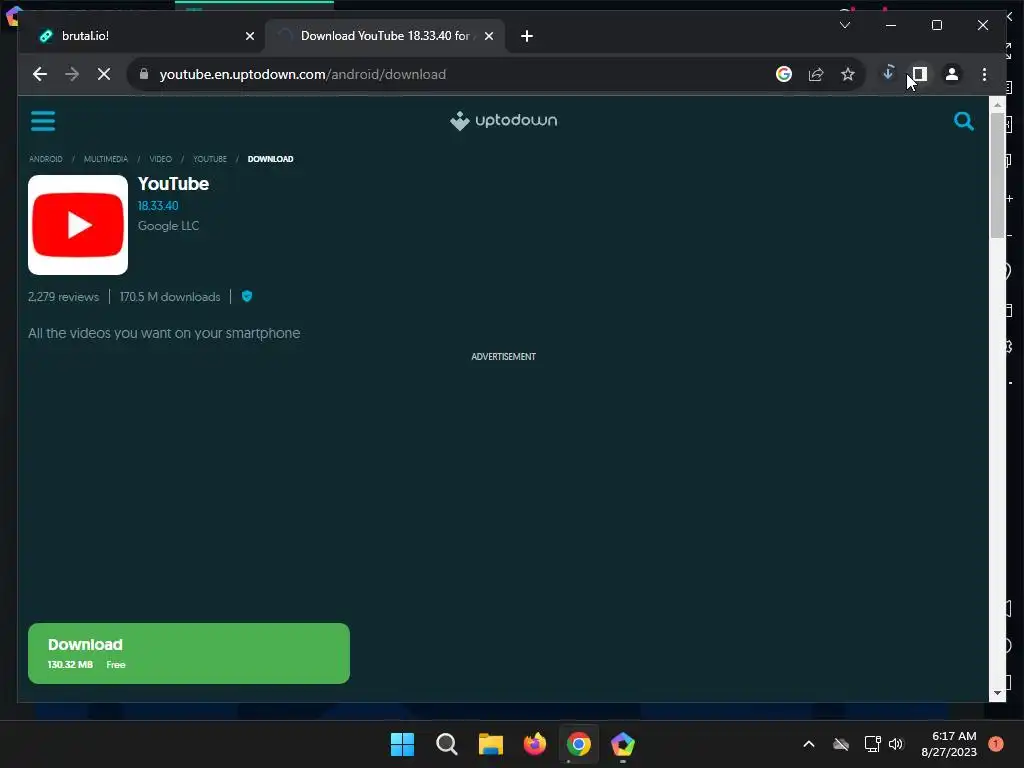Image resolution: width=1024 pixels, height=768 pixels.
Task: Open the VIDEO breadcrumb link
Action: click(161, 159)
